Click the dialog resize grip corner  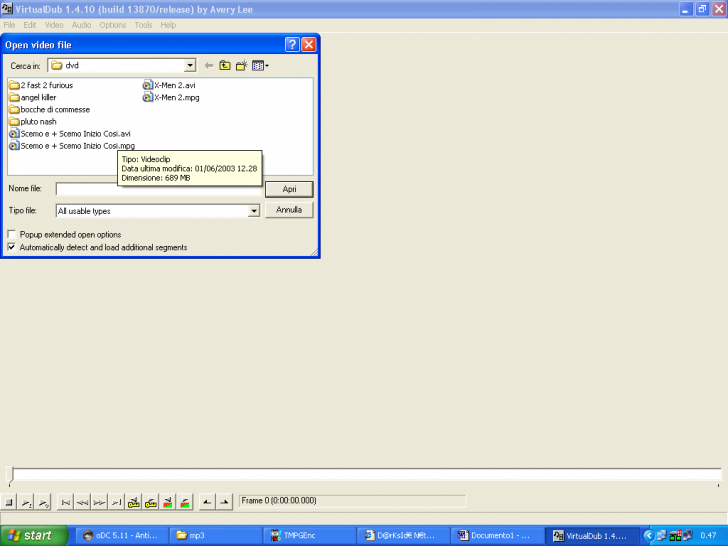pyautogui.click(x=314, y=252)
